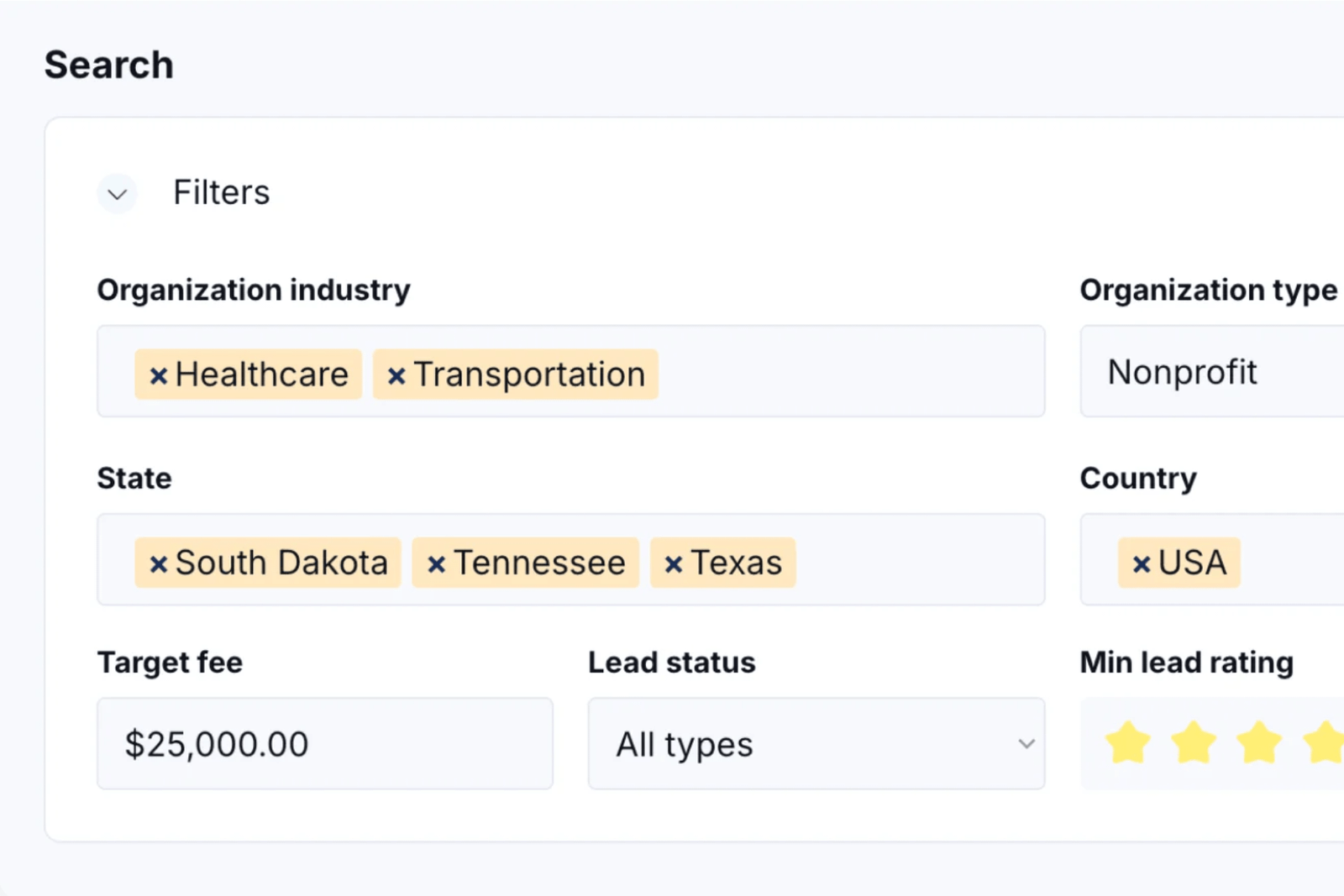Click empty area in State field
Viewport: 1344px width, 896px height.
click(x=916, y=560)
